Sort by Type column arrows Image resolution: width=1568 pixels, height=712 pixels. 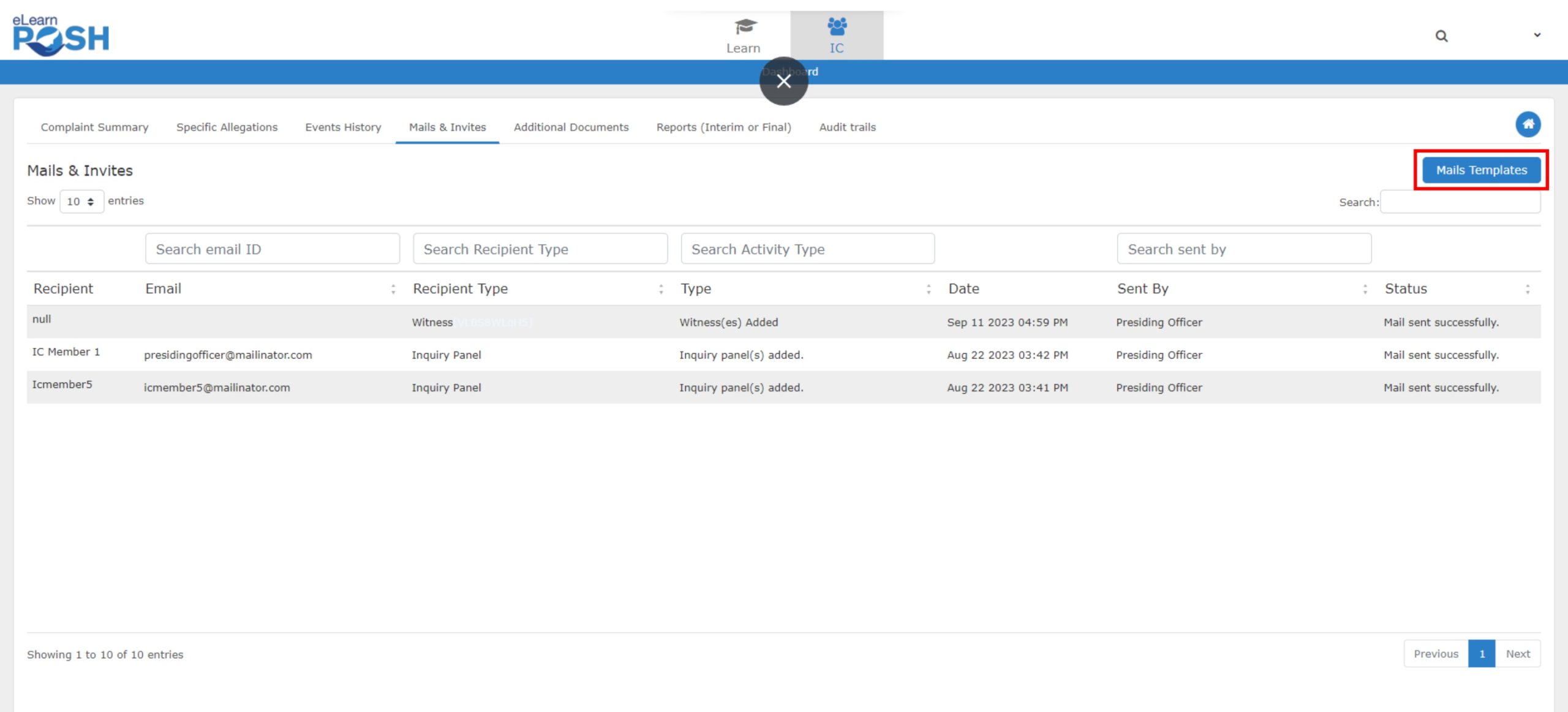tap(929, 289)
